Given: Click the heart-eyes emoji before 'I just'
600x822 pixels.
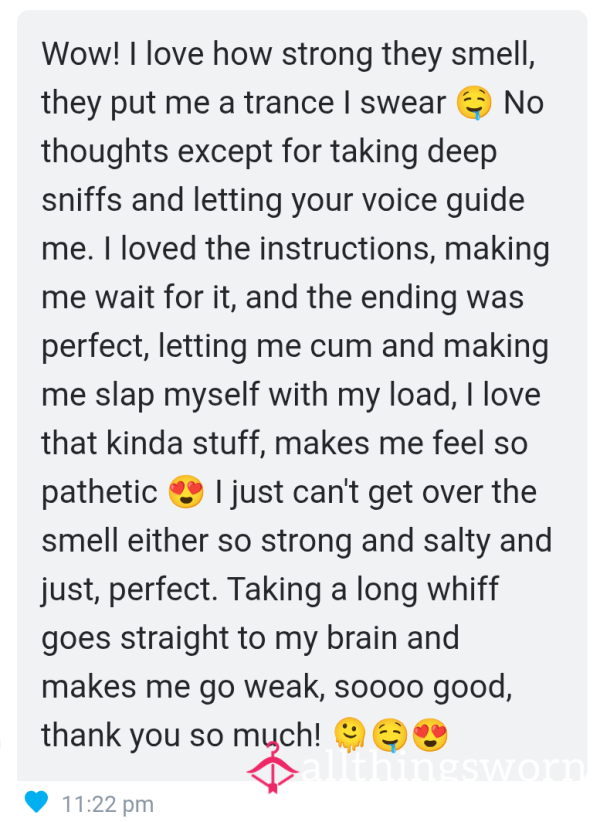Looking at the screenshot, I should 186,492.
